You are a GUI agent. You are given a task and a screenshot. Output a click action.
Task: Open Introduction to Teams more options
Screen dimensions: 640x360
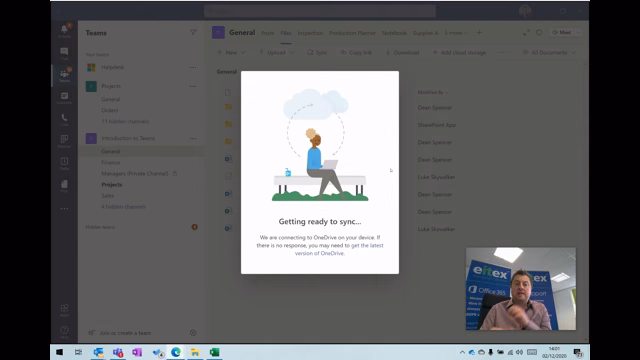pos(193,138)
